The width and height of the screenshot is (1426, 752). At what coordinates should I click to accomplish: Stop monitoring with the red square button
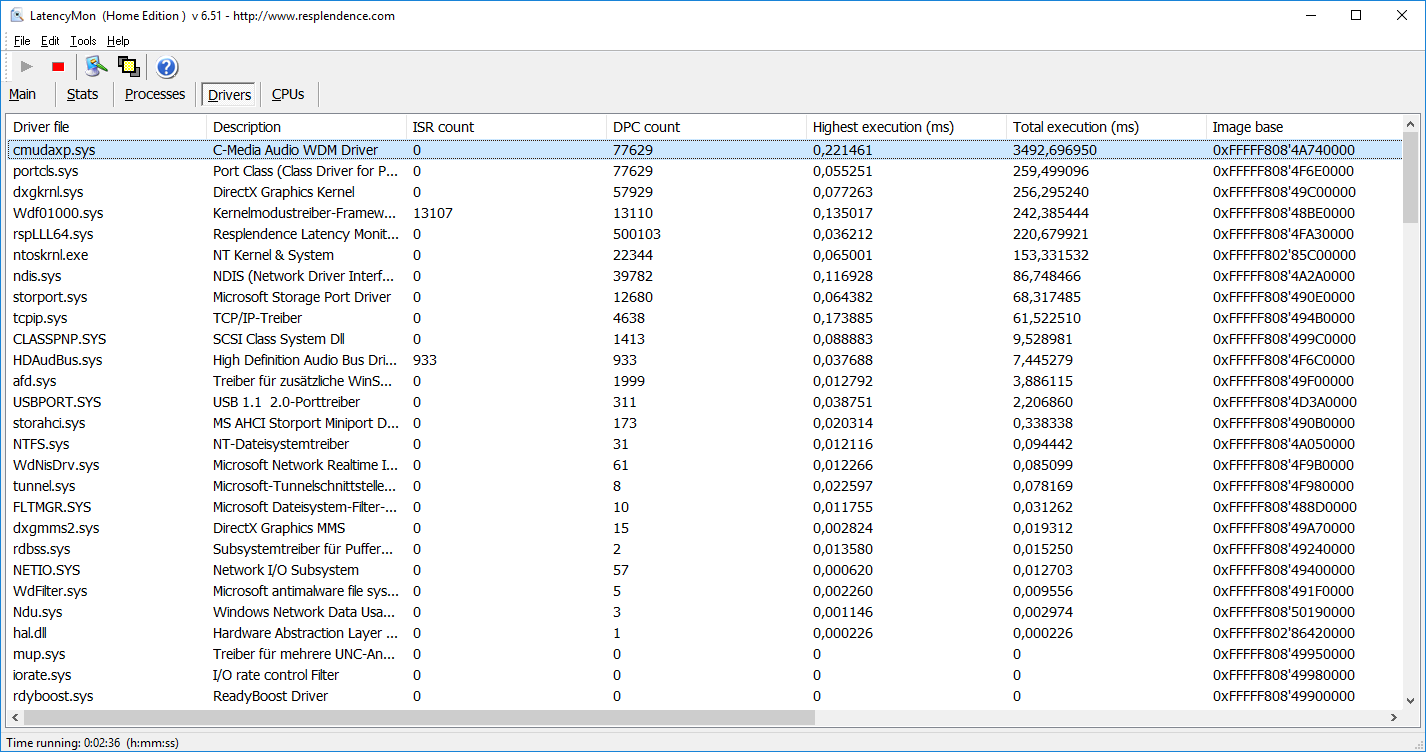[x=58, y=67]
